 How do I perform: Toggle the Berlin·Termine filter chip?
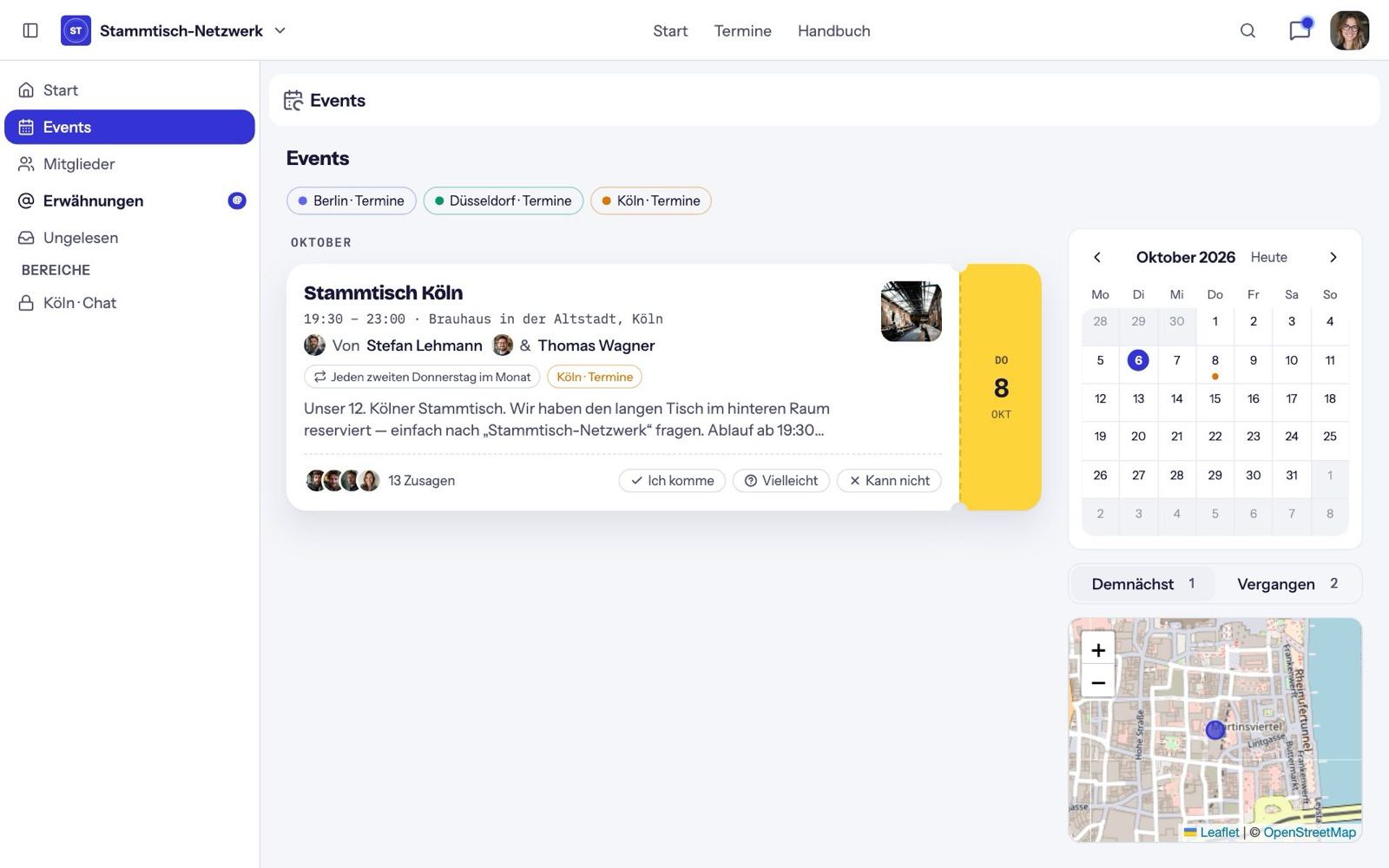(x=352, y=201)
